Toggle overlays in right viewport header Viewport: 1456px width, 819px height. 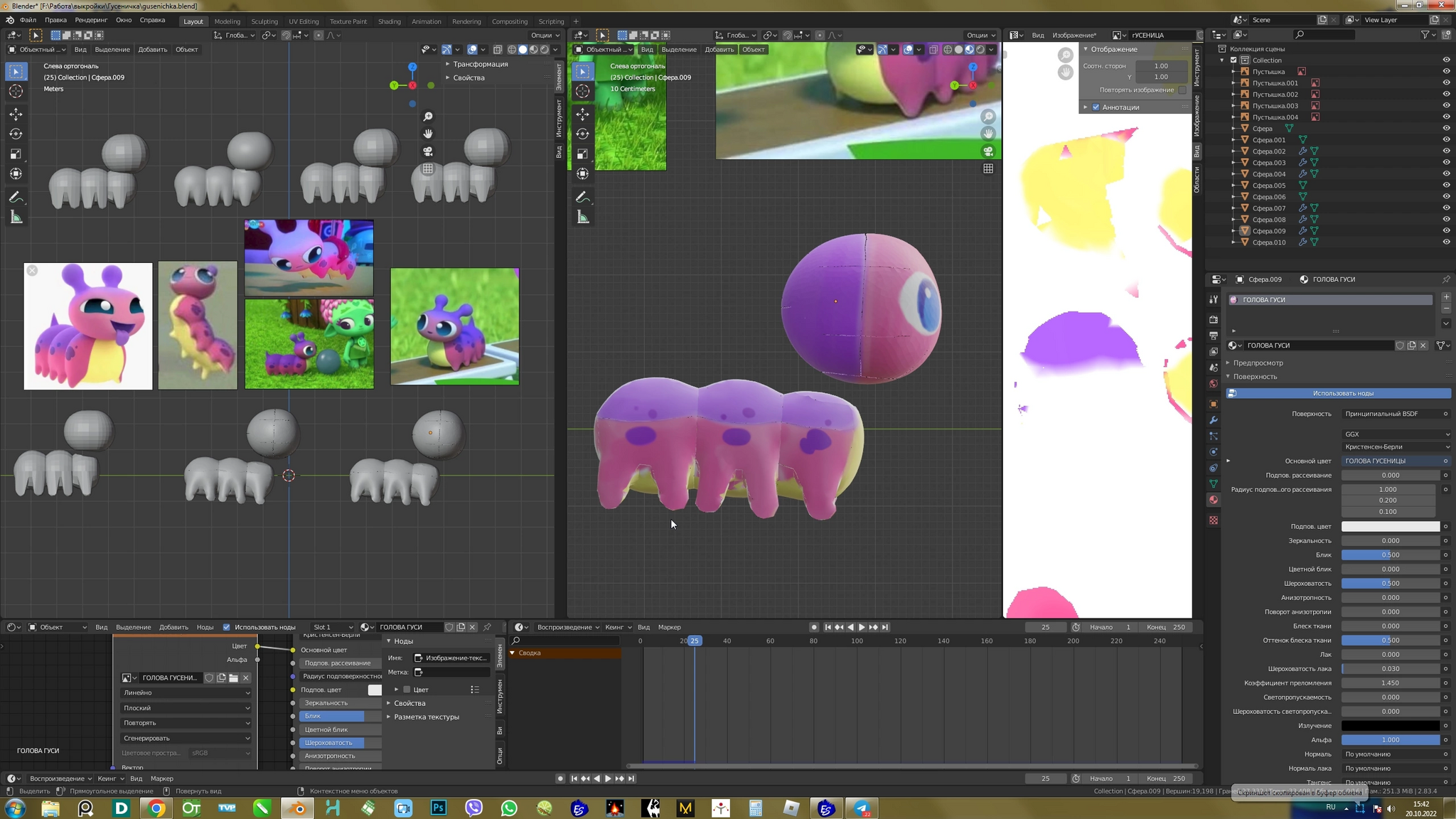point(908,50)
